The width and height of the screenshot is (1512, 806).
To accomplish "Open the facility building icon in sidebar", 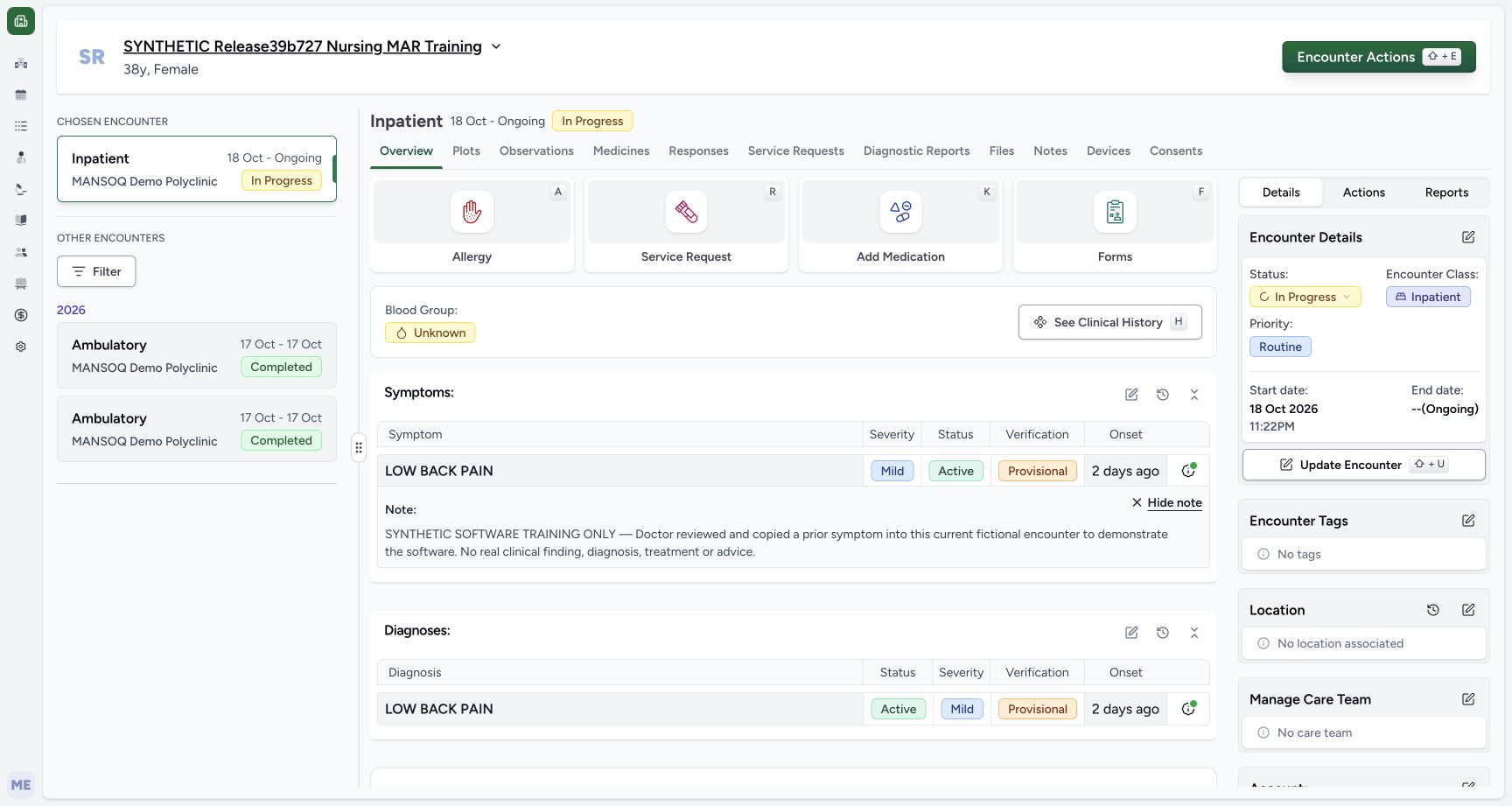I will pyautogui.click(x=21, y=63).
